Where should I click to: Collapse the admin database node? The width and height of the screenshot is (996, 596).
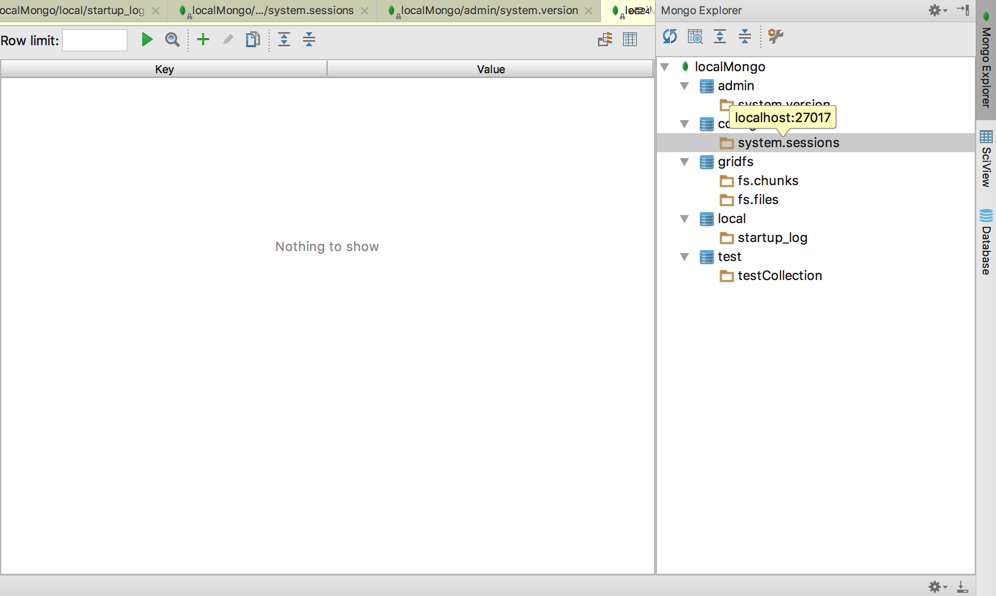tap(684, 86)
